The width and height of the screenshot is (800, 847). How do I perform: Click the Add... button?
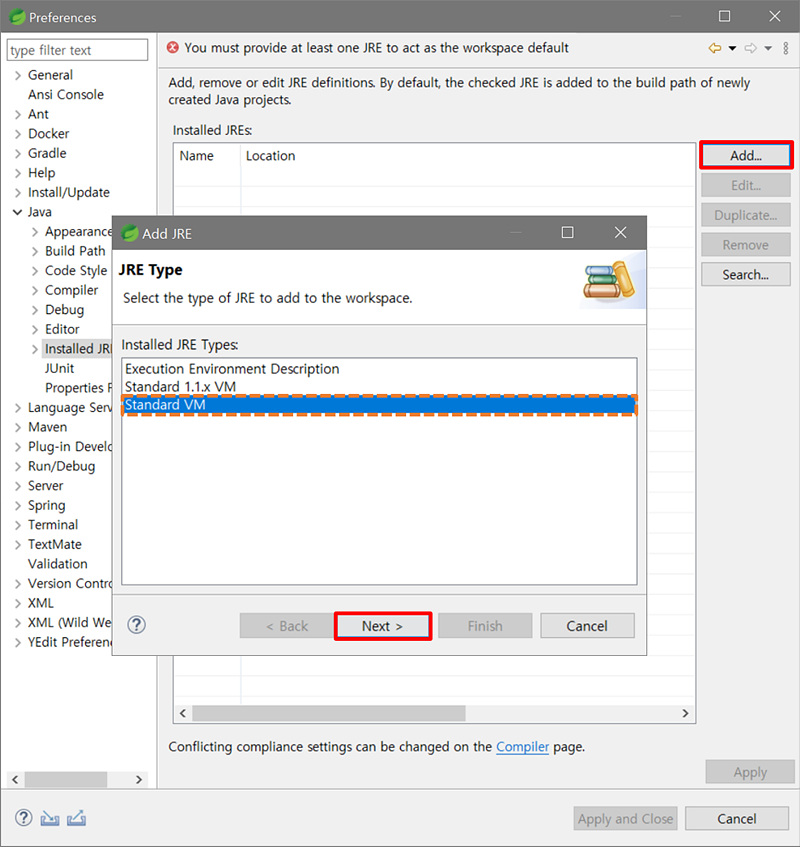point(746,156)
